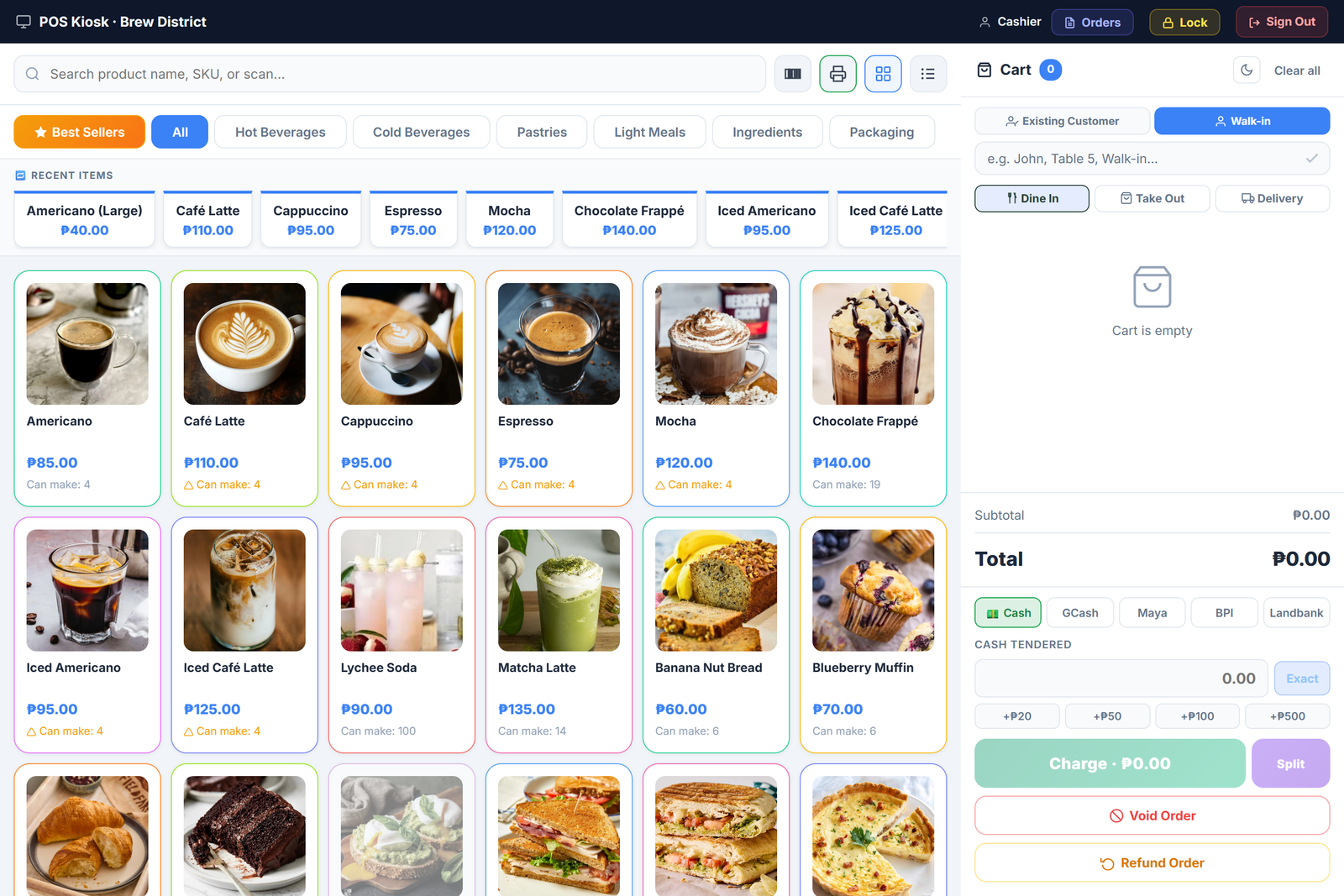Add Iced Americano product card
This screenshot has width=1344, height=896.
coord(87,636)
